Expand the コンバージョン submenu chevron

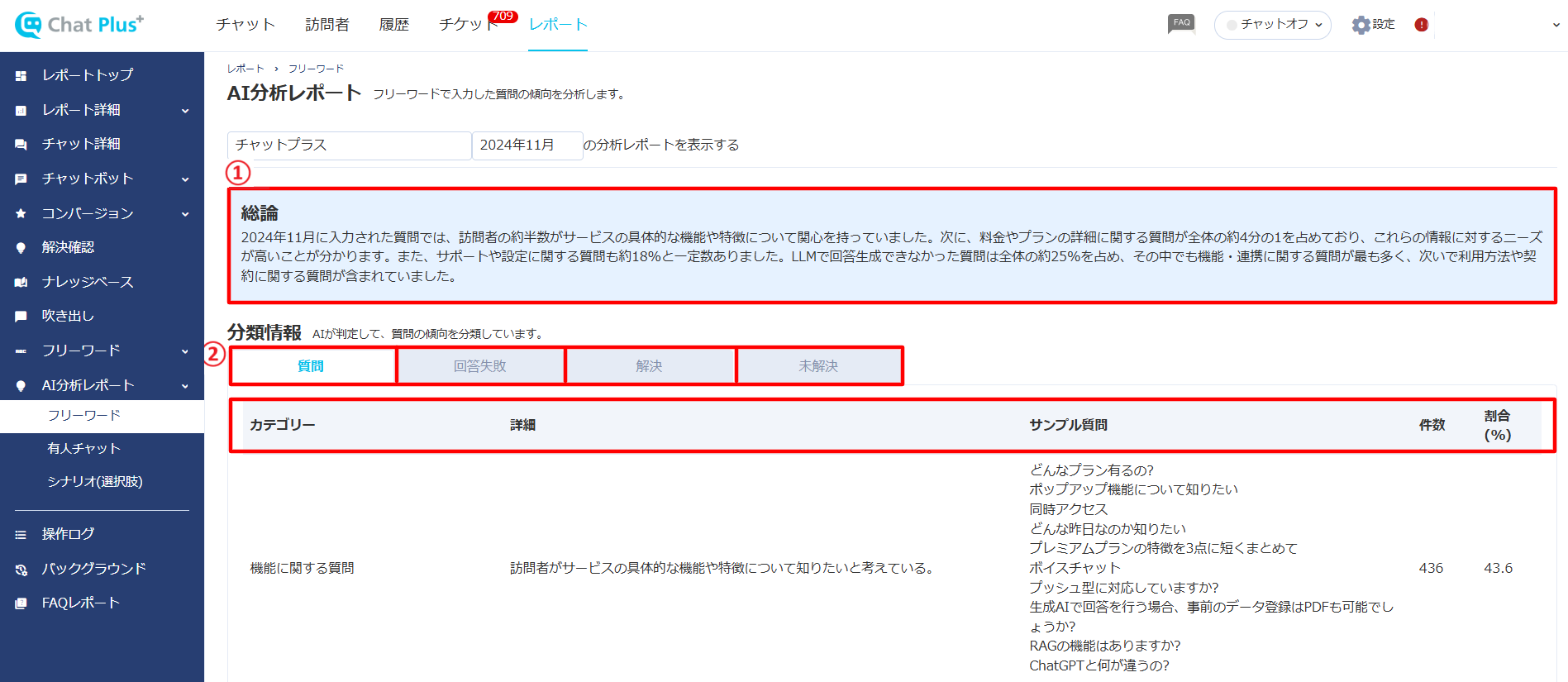pos(185,214)
